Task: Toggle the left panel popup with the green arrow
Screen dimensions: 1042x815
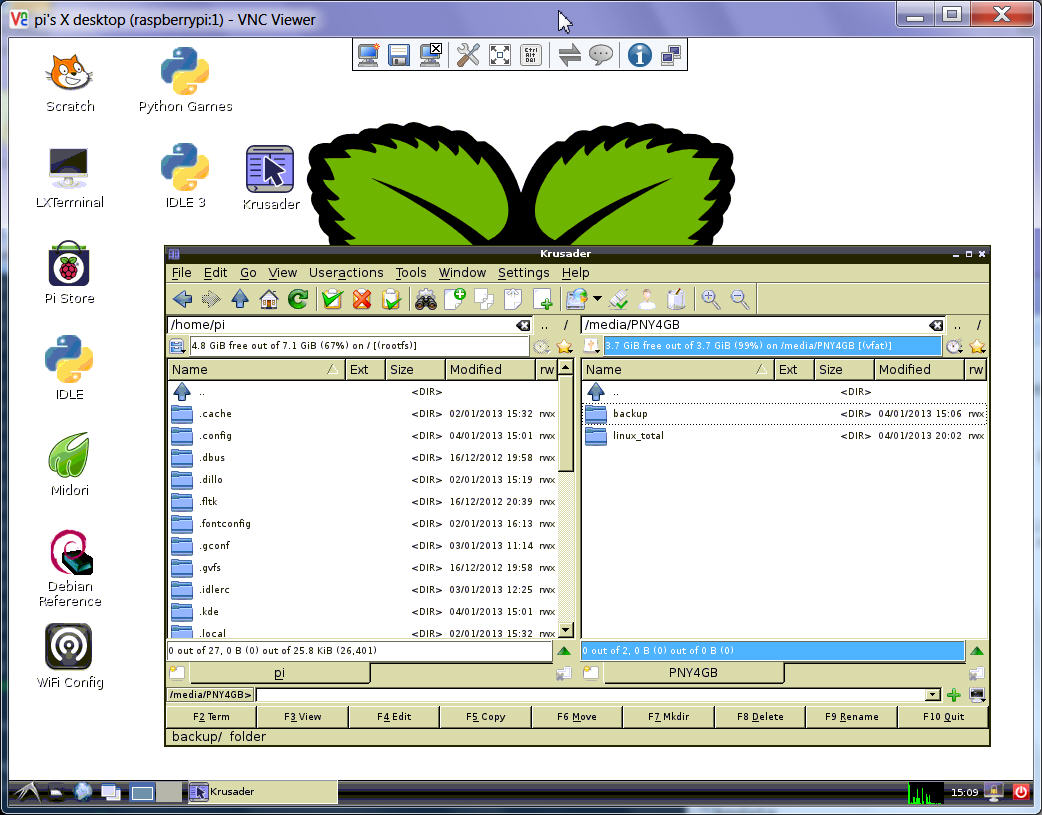Action: tap(564, 651)
